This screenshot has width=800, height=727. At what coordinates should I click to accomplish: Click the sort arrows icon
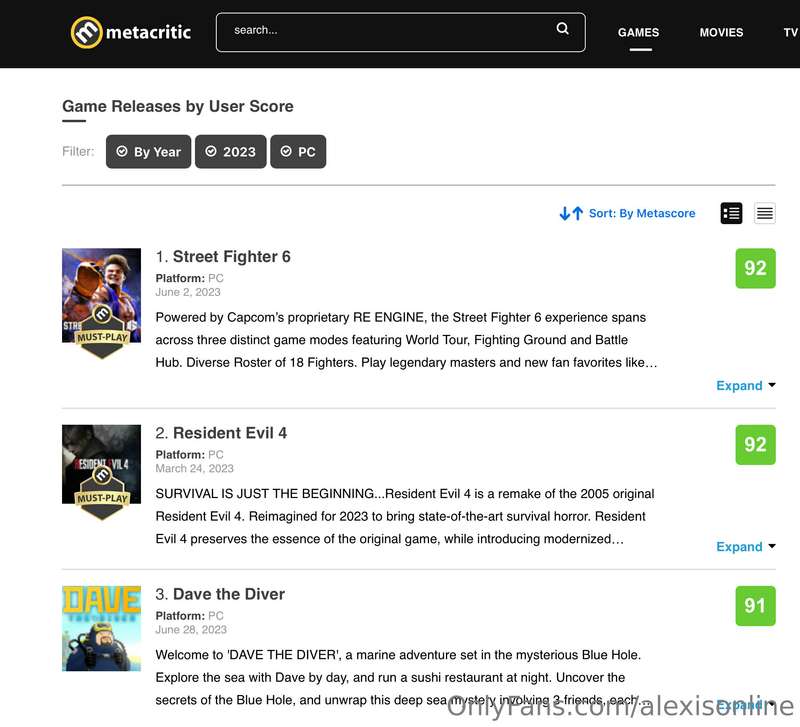pos(571,213)
